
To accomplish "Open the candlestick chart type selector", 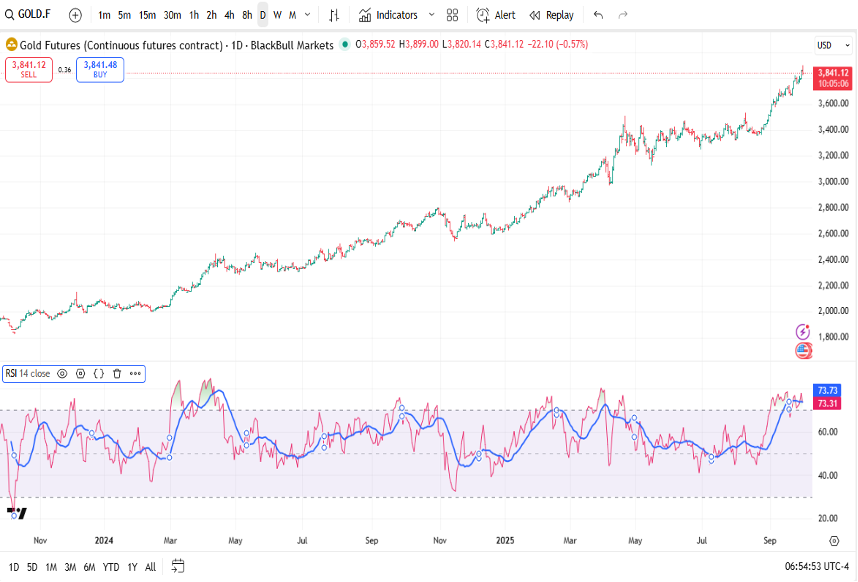I will click(x=334, y=15).
